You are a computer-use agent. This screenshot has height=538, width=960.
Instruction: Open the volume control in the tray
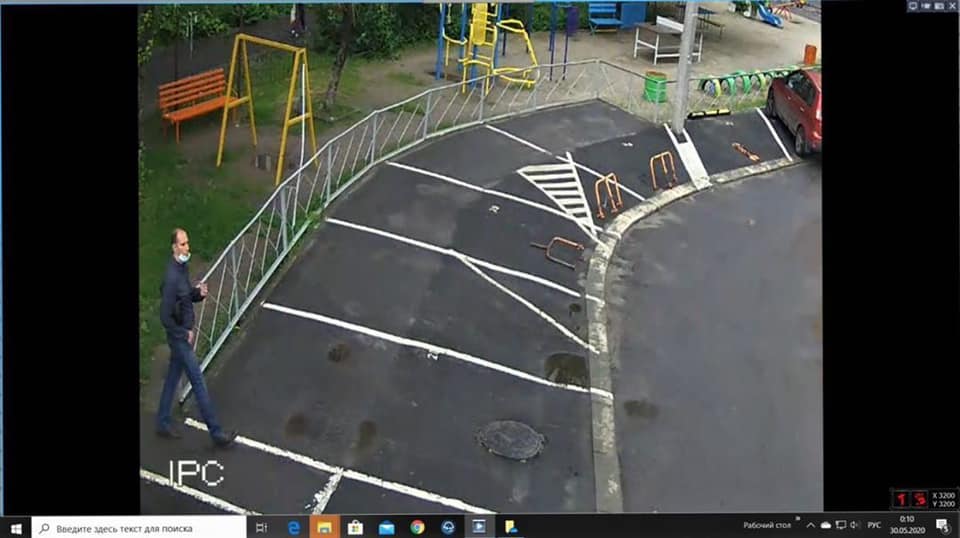(854, 525)
